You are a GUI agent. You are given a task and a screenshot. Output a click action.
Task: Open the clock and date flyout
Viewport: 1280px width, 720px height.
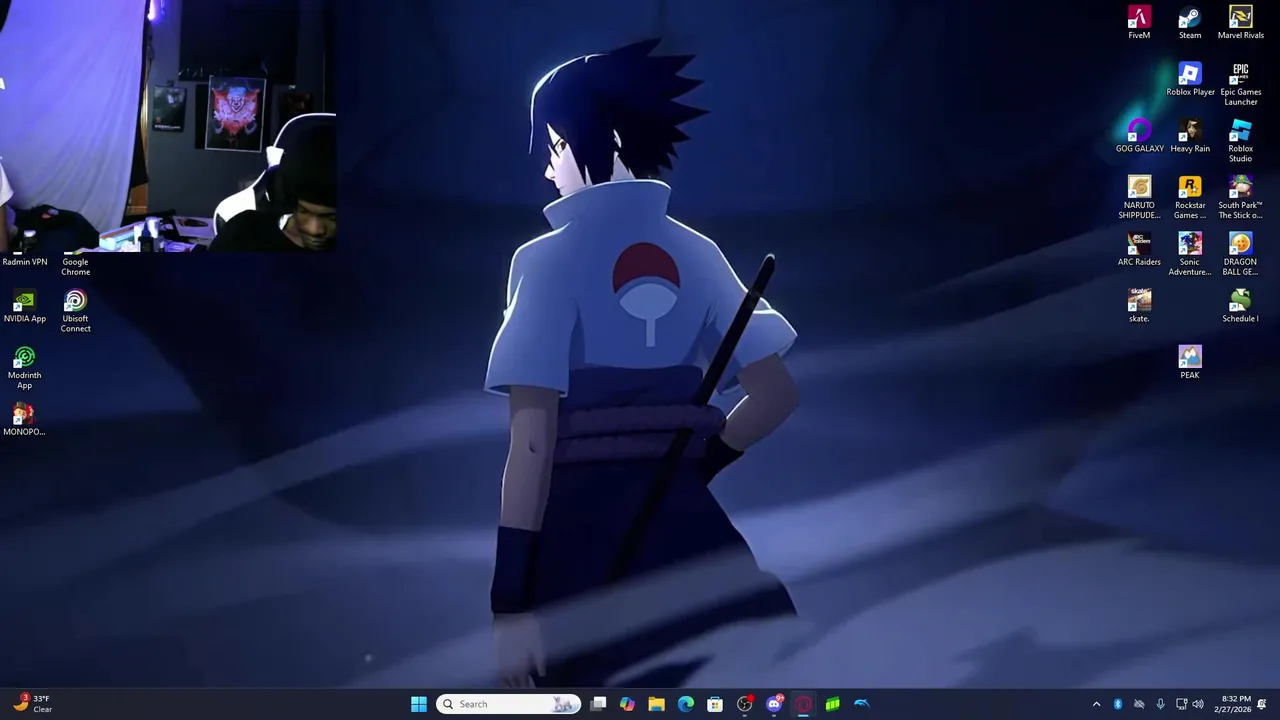1235,704
